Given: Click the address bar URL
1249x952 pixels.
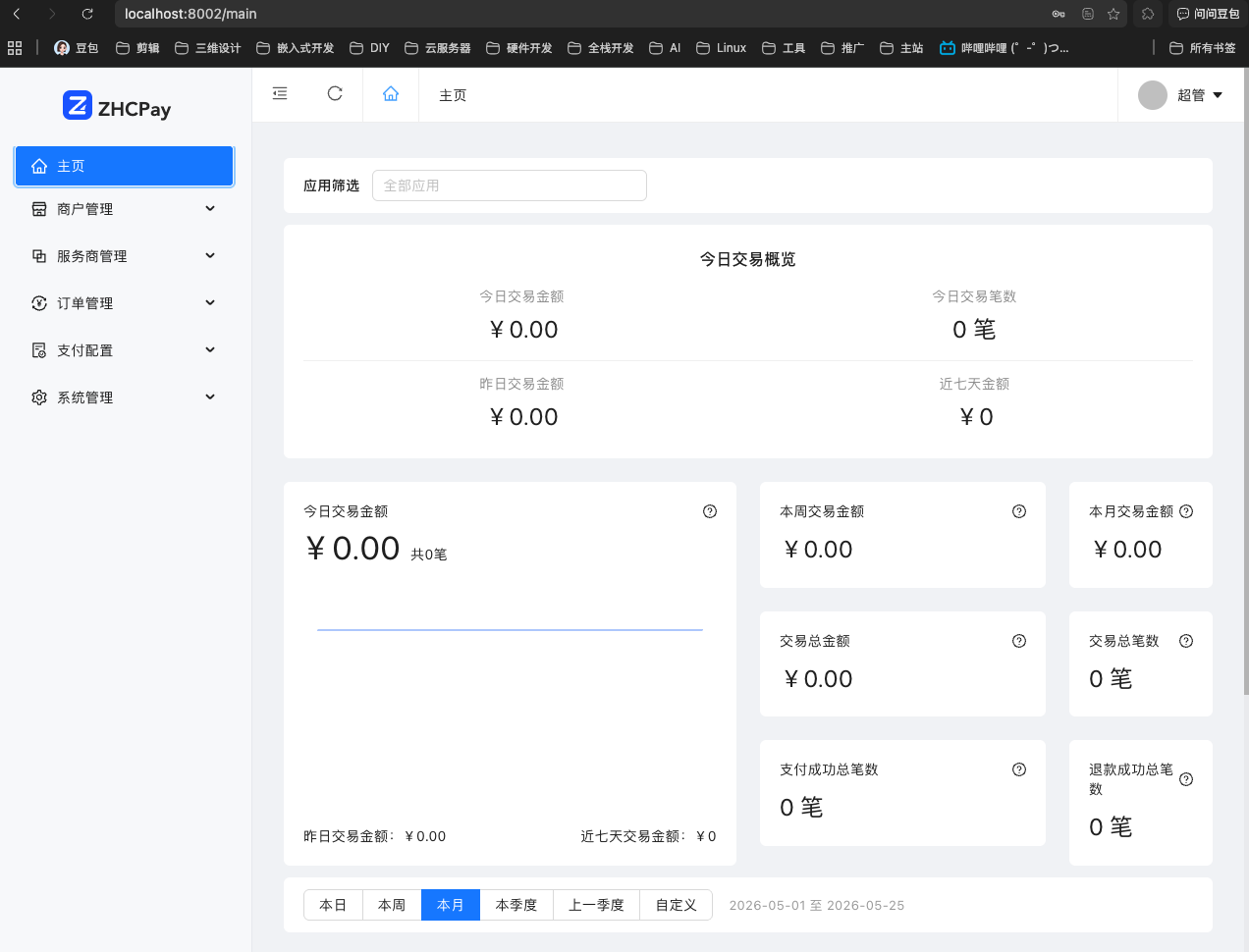Looking at the screenshot, I should pos(190,14).
